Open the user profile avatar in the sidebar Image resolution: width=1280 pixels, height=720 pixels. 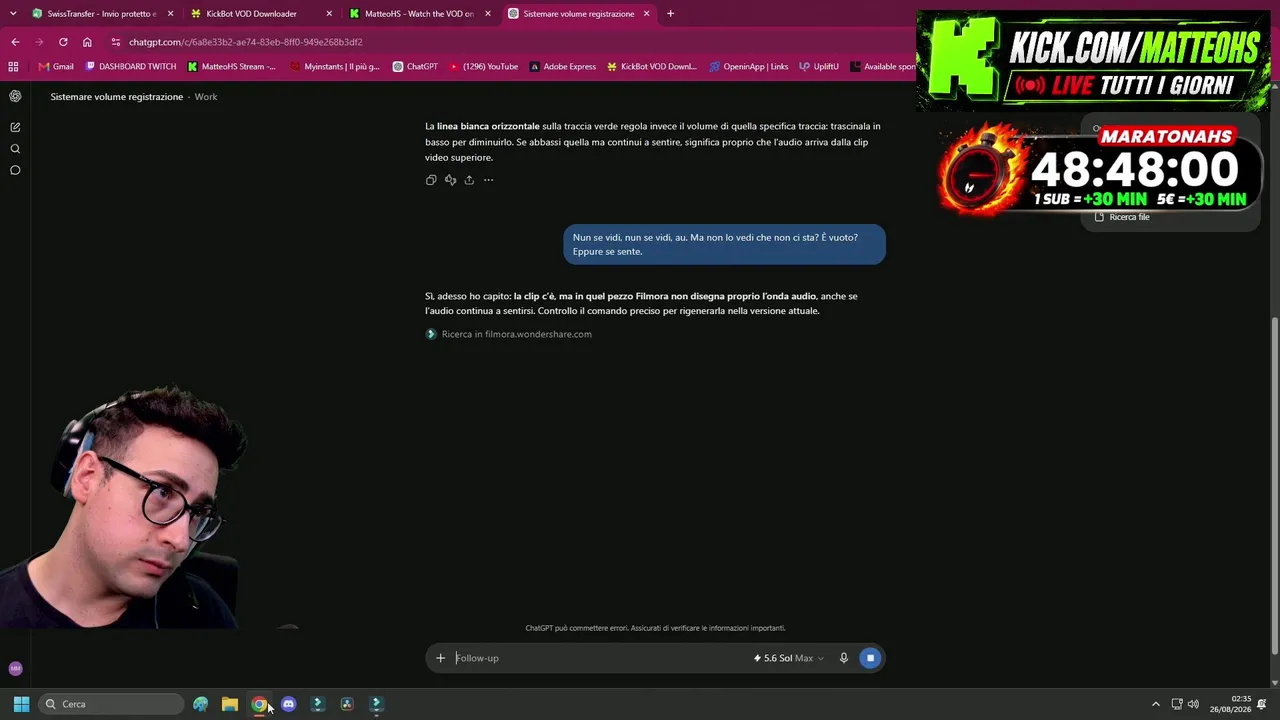[15, 668]
